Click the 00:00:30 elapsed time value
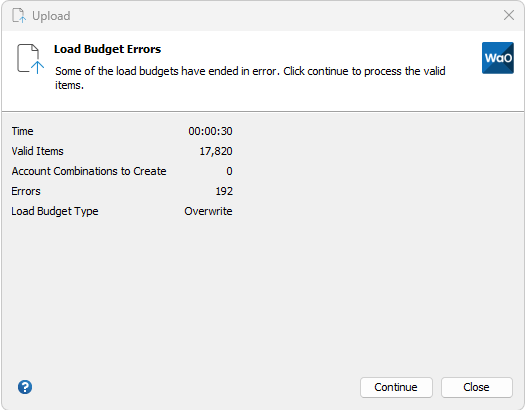 210,131
